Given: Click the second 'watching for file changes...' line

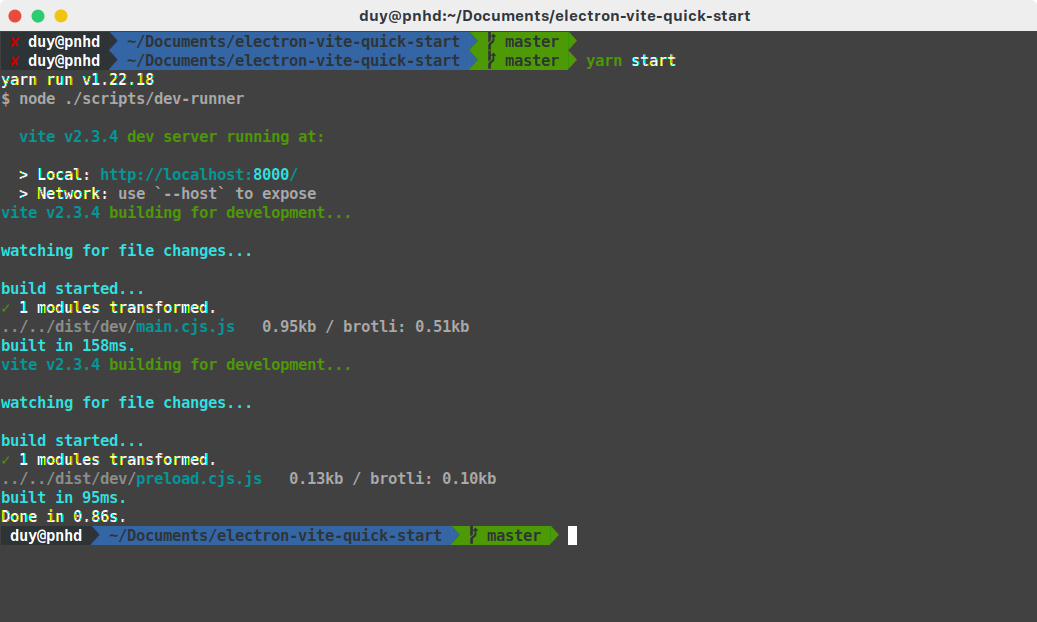Looking at the screenshot, I should 126,402.
